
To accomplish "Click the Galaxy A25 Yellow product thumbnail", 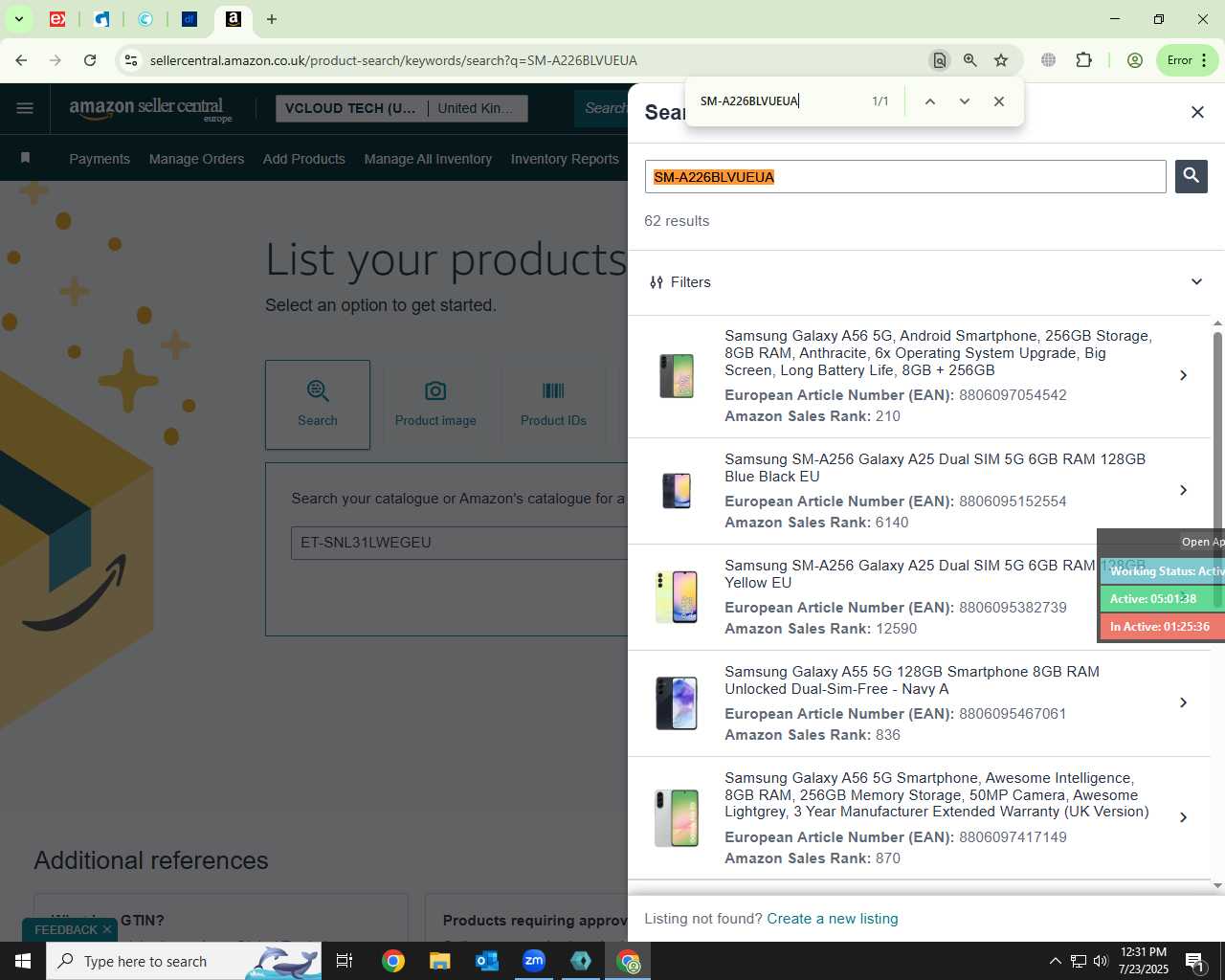I will pos(677,596).
